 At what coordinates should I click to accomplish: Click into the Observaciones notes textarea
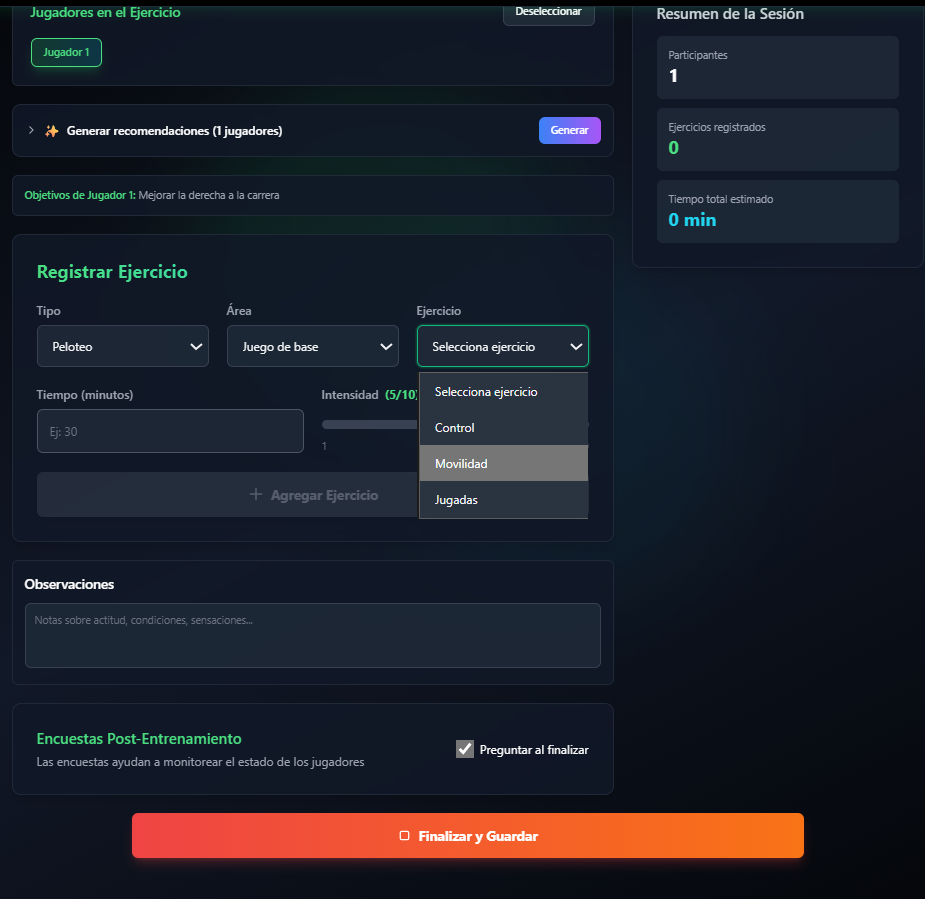pos(312,635)
